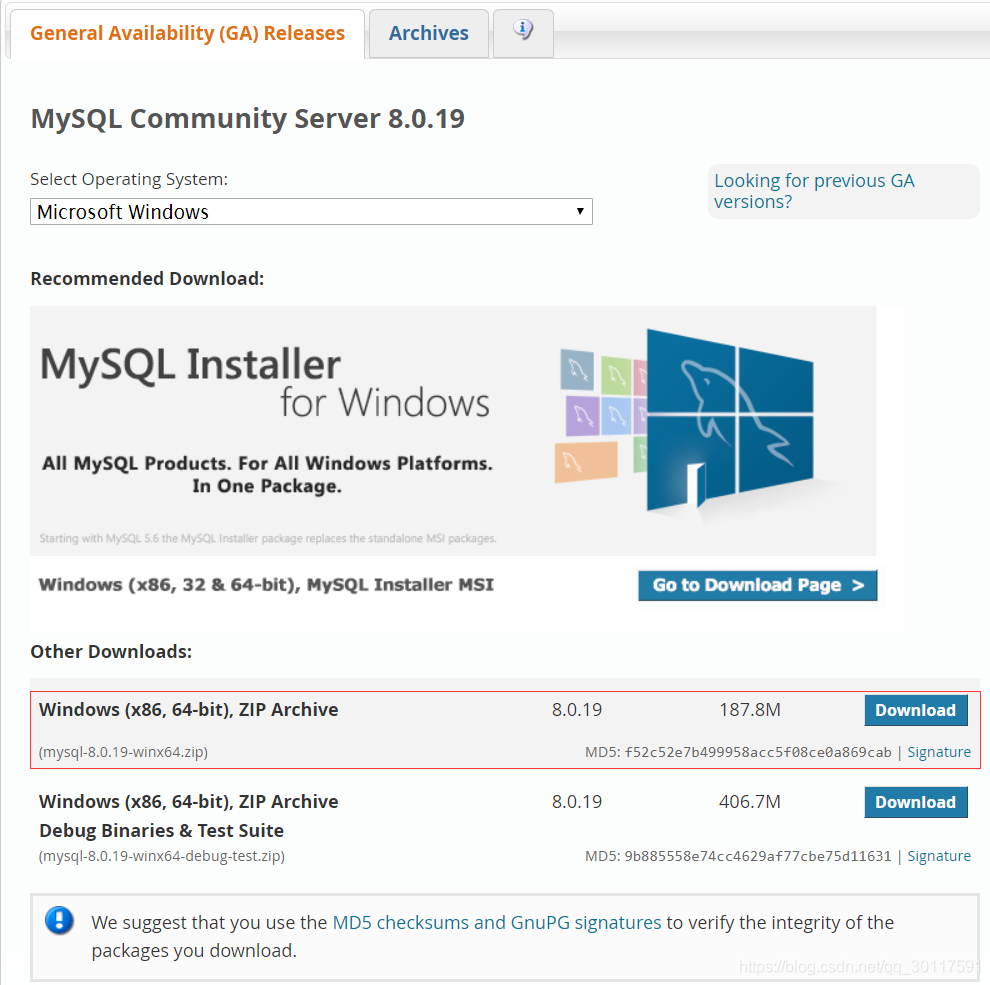Screen dimensions: 990x985
Task: Click Go to Download Page button
Action: pos(757,585)
